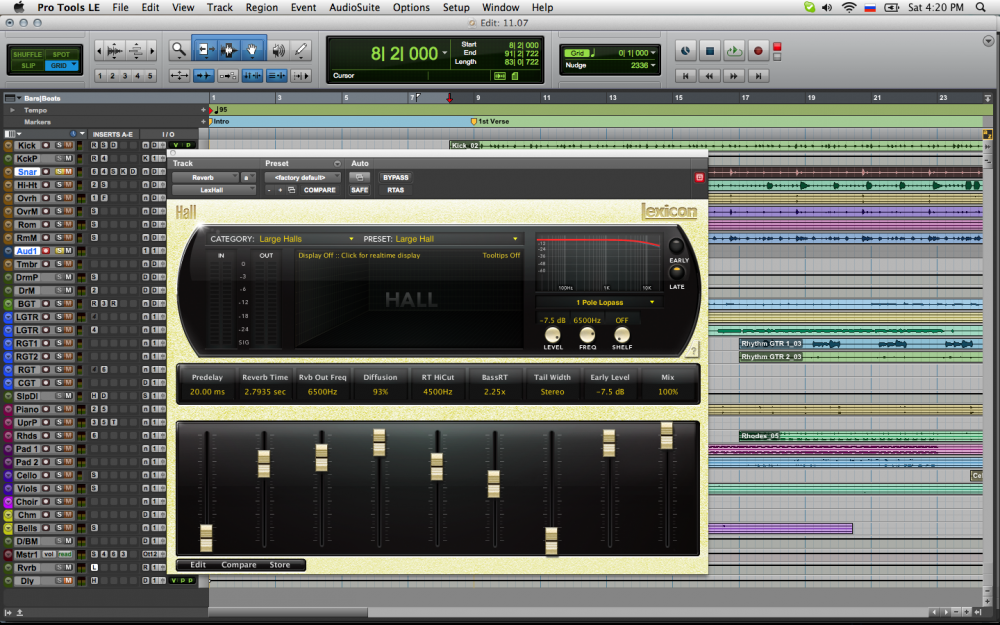The image size is (1000, 625).
Task: Select zoom preset 3
Action: pos(125,76)
